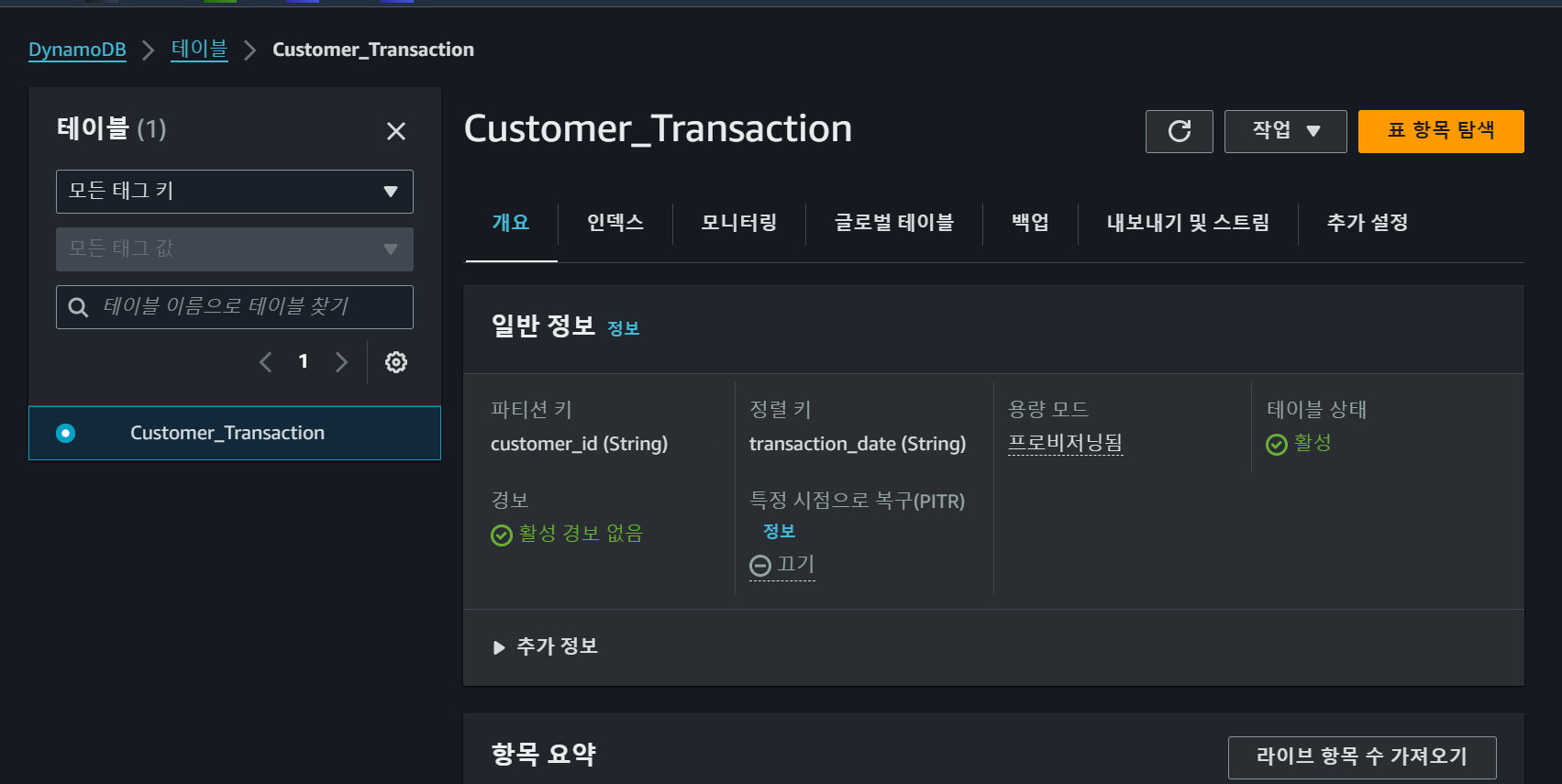
Task: Click the 표 항목 탐색 button
Action: point(1441,131)
